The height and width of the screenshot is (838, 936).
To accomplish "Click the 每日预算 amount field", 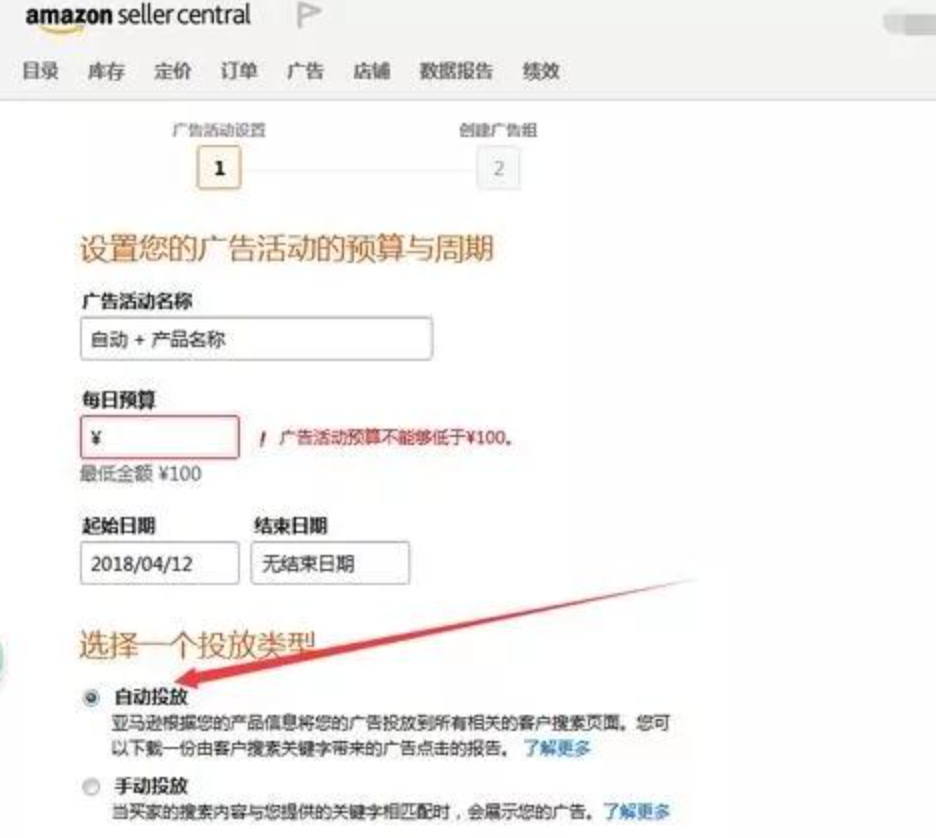I will point(160,438).
